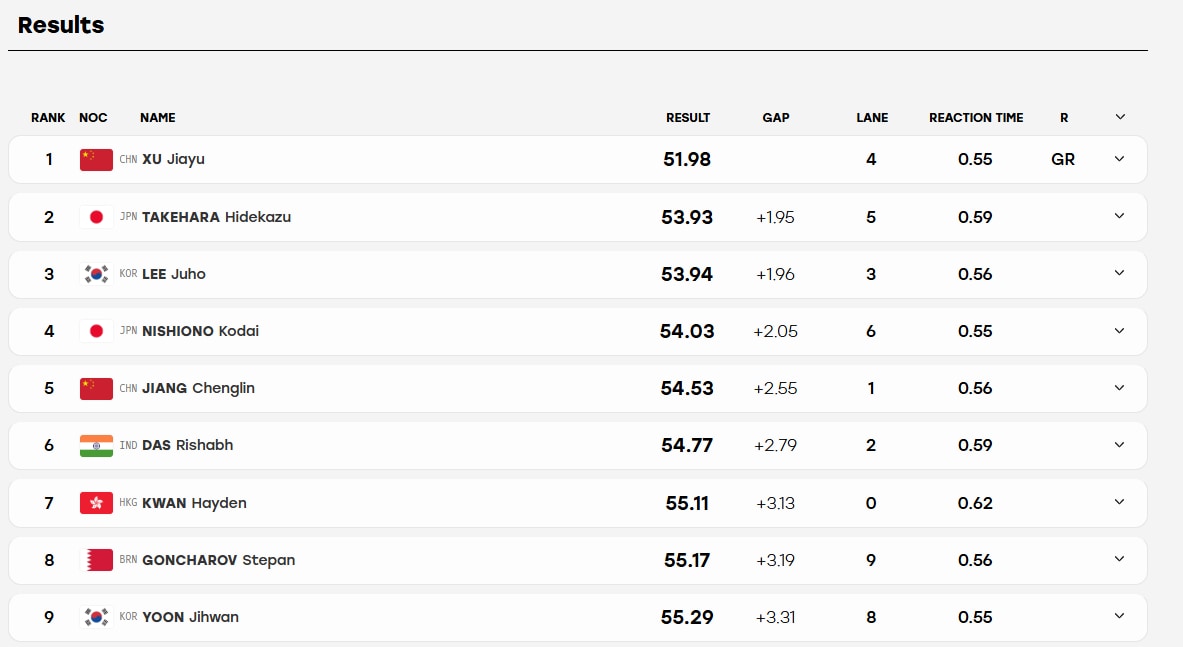Click Japan flag next to TAKEHARA Hidekazu
This screenshot has width=1183, height=647.
point(96,217)
